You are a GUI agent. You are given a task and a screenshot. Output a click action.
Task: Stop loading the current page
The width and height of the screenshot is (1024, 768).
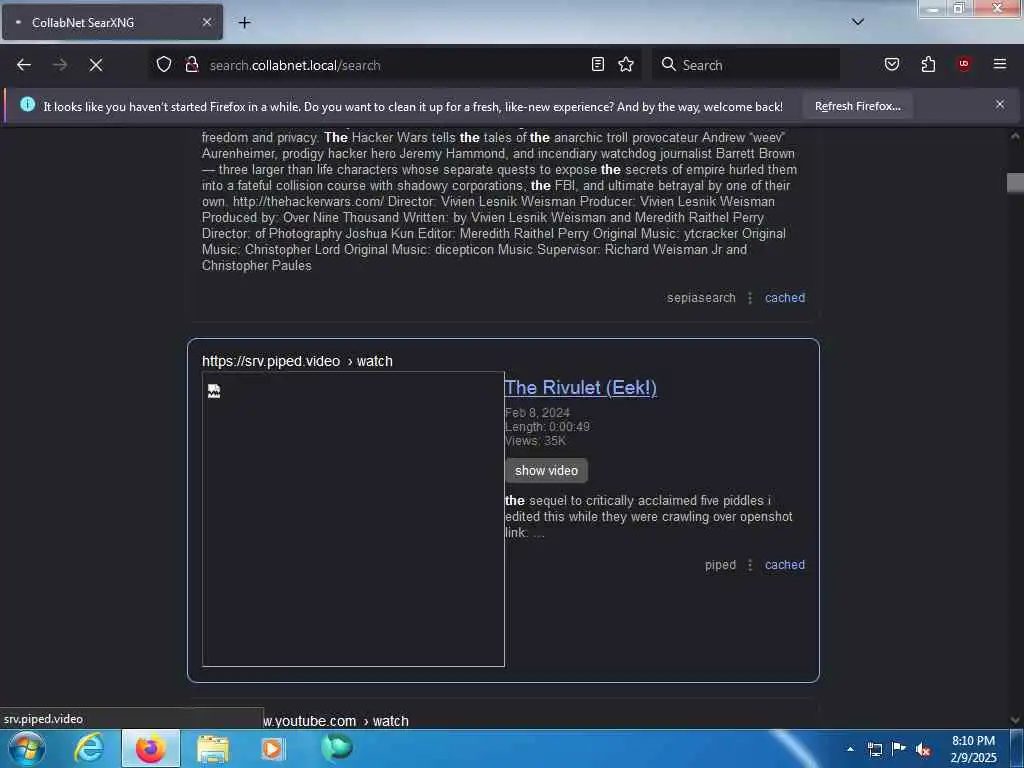click(x=96, y=65)
